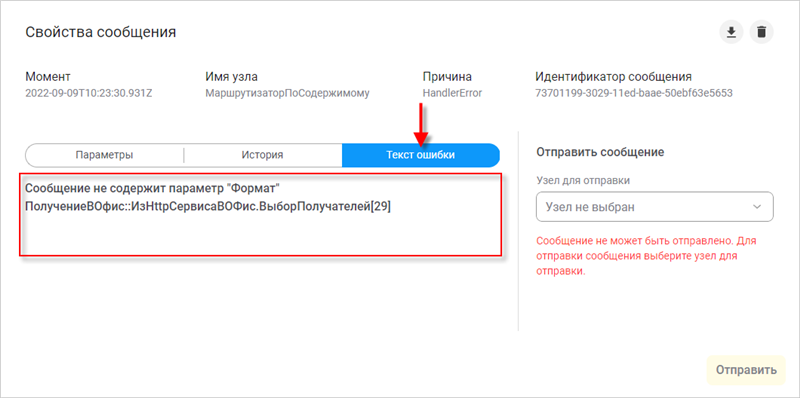Click the Отправить button
Viewport: 800px width, 398px height.
click(x=746, y=370)
